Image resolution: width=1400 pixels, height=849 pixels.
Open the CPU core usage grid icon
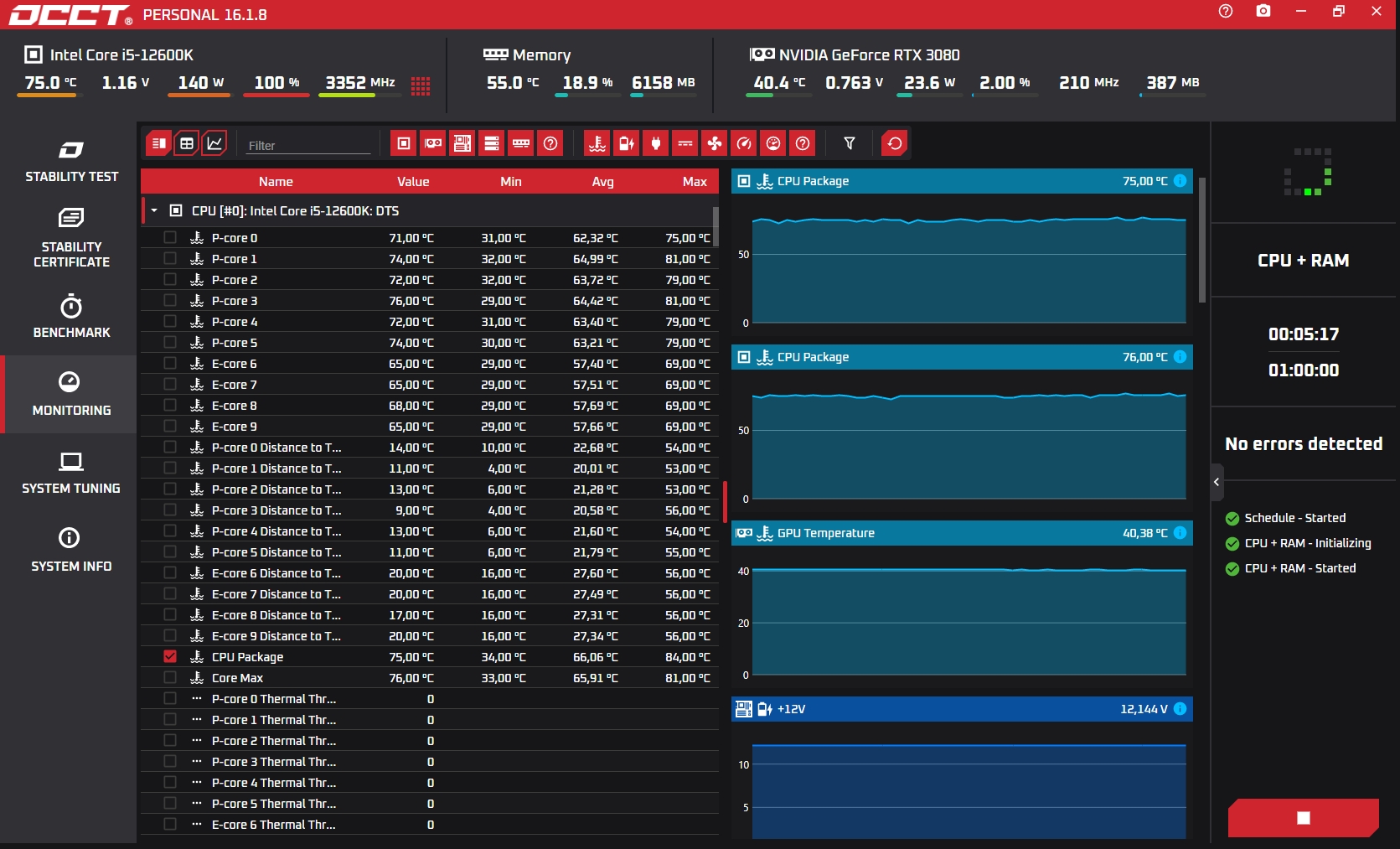(421, 85)
